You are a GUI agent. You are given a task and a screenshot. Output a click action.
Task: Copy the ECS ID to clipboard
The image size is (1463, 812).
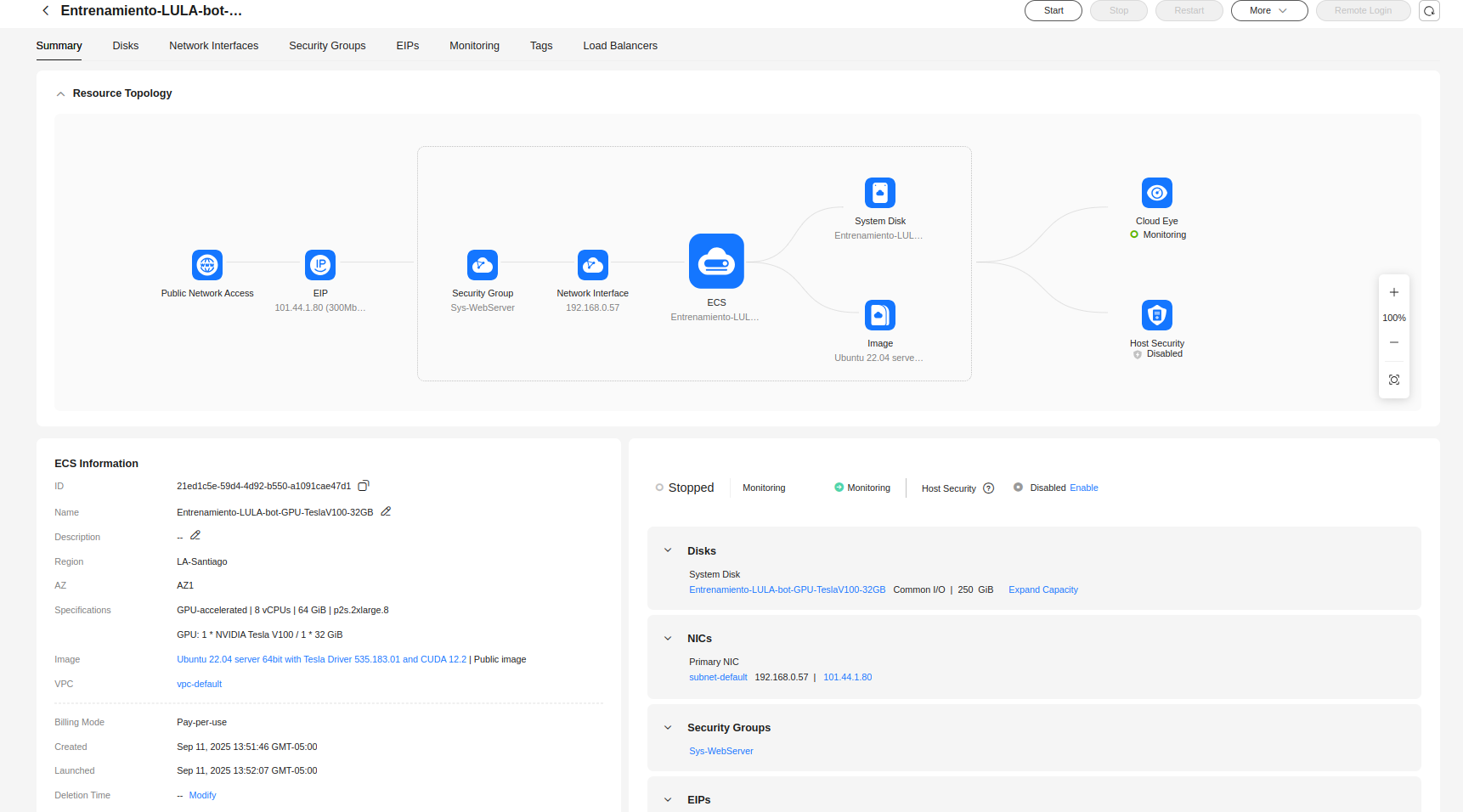364,486
